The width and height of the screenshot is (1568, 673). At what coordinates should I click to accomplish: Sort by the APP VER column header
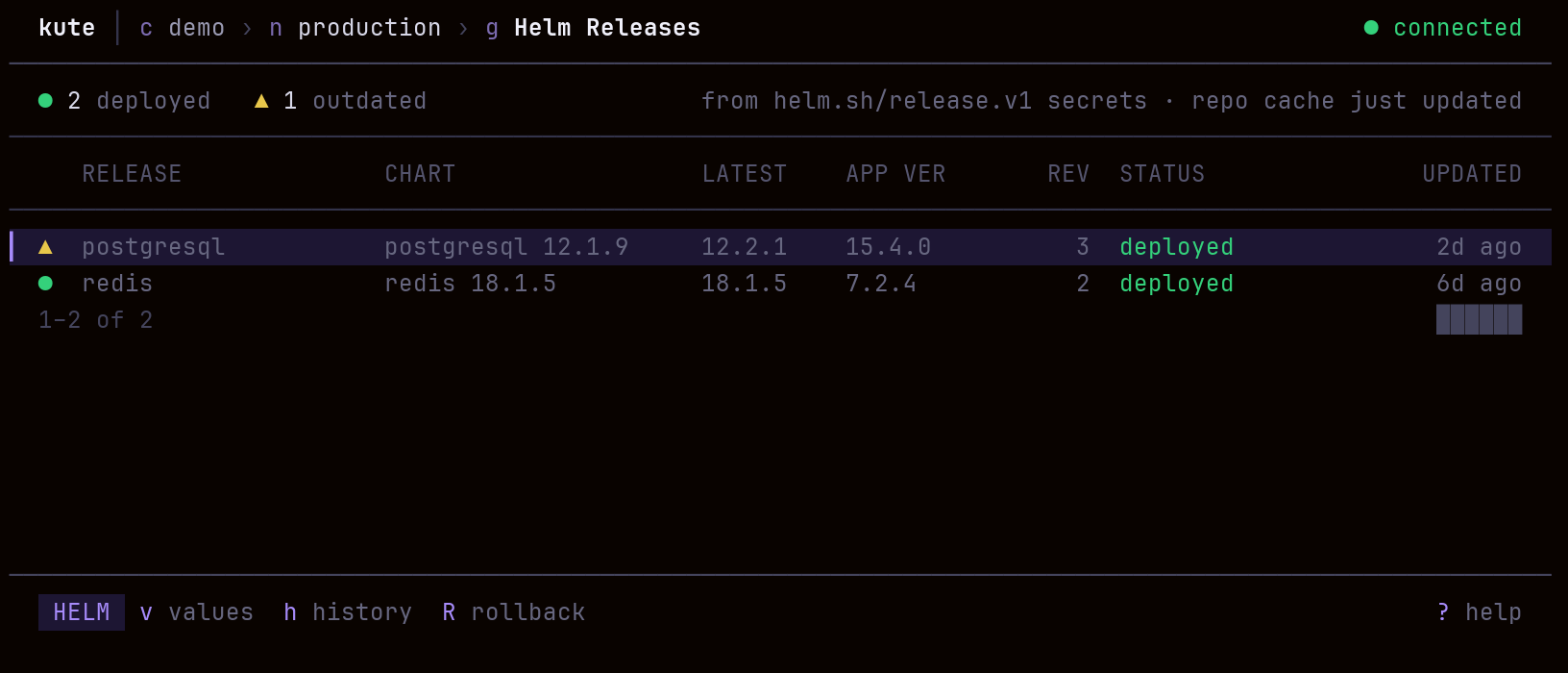coord(895,174)
